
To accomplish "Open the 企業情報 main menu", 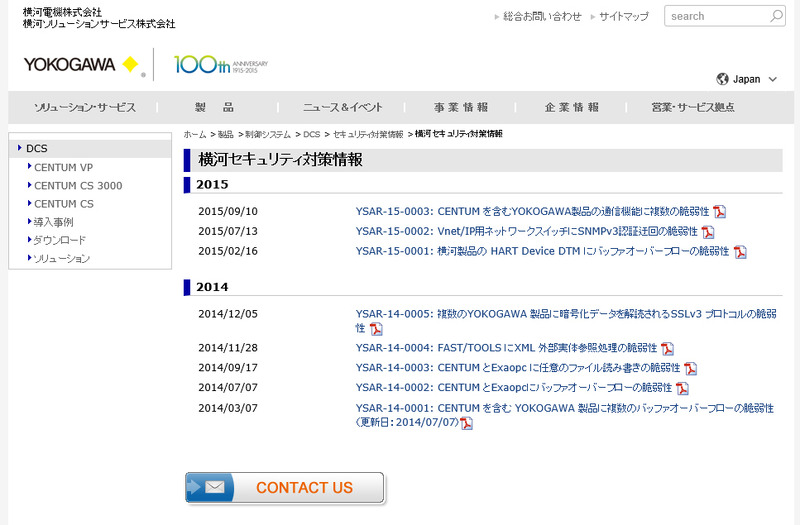I will pyautogui.click(x=571, y=107).
